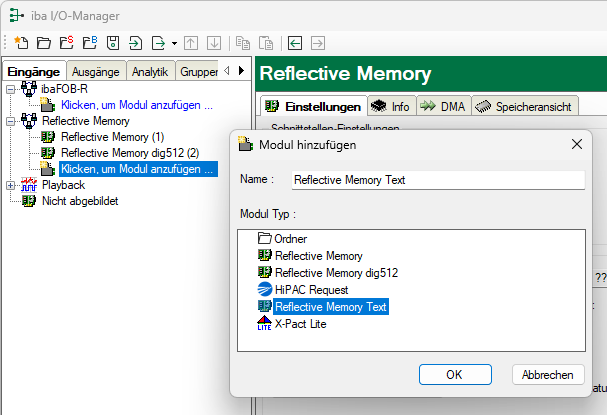Confirm dialog with OK button
607x415 pixels.
coord(453,374)
